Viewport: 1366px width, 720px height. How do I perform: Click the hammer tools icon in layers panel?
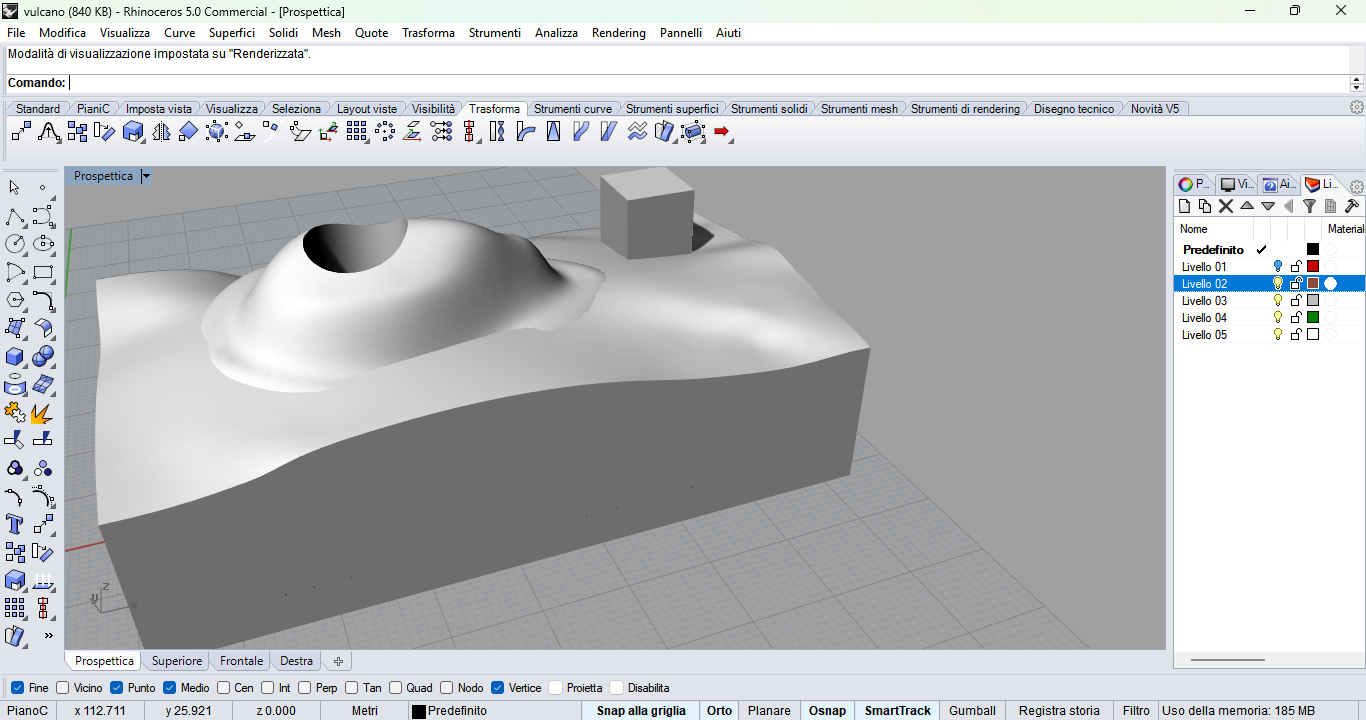[x=1351, y=206]
